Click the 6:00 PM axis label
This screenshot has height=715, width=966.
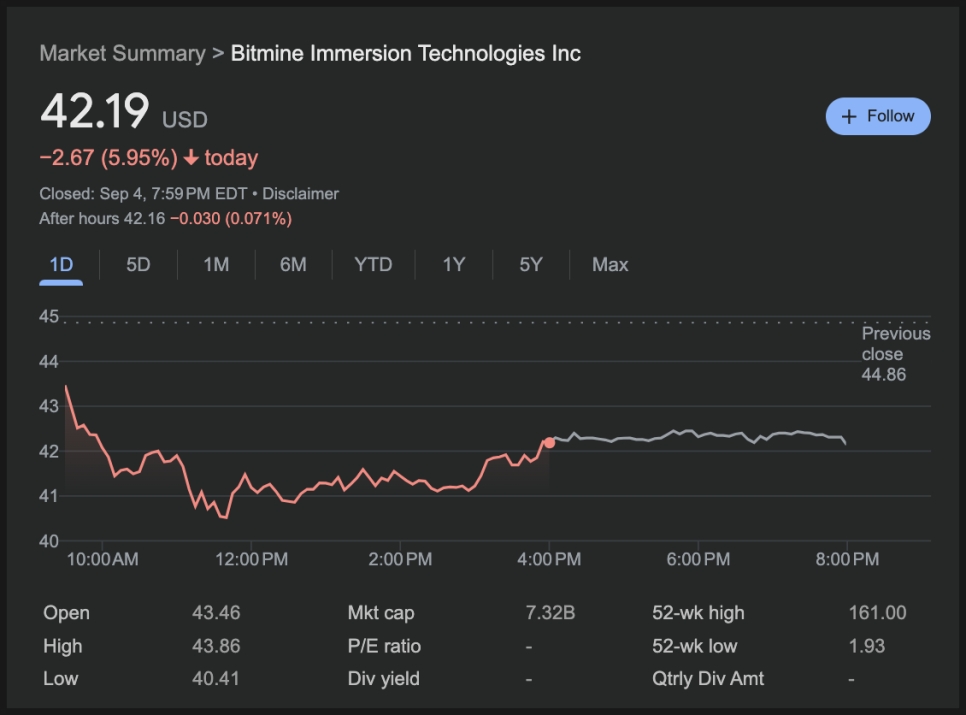click(x=698, y=559)
